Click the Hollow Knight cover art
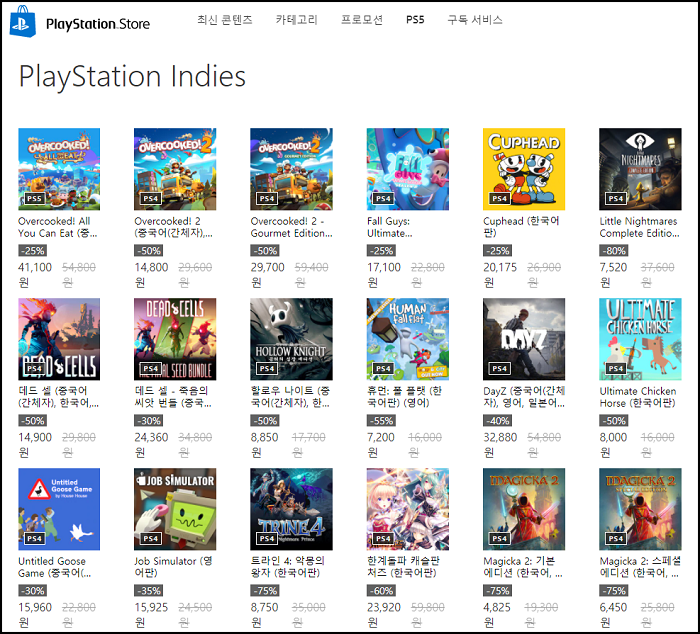This screenshot has height=634, width=700. 291,339
